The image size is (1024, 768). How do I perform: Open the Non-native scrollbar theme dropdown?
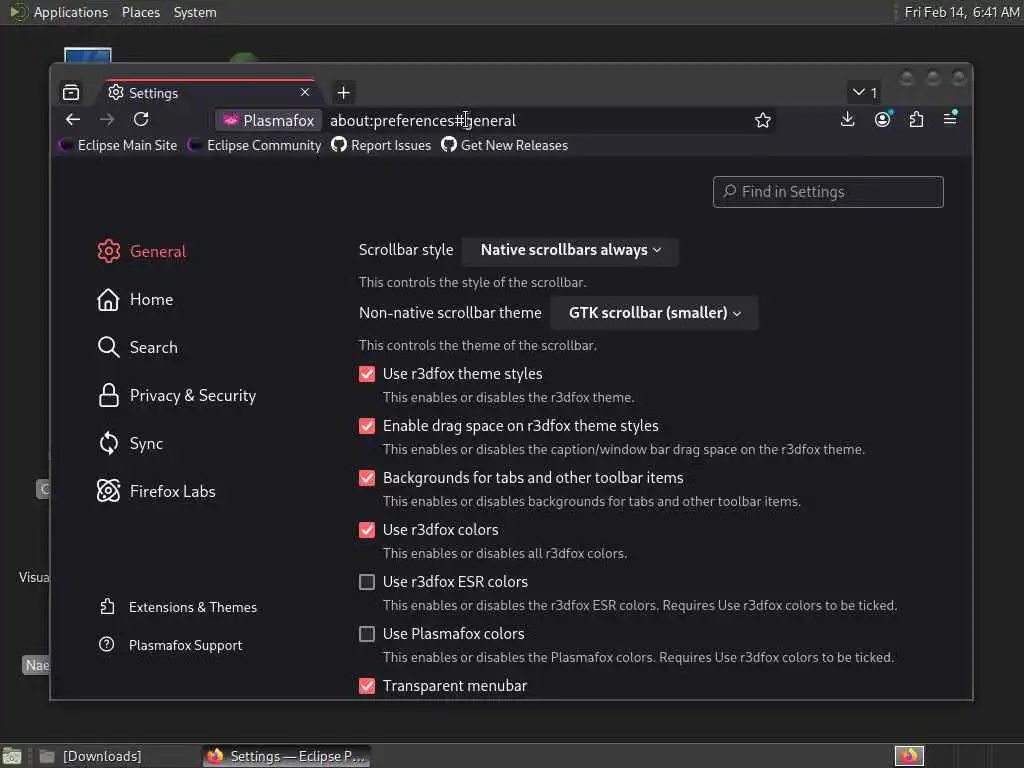click(654, 313)
